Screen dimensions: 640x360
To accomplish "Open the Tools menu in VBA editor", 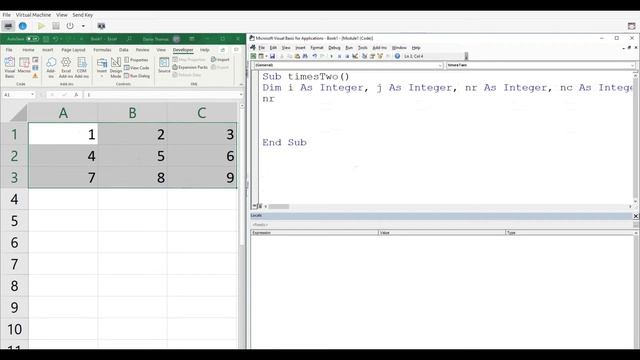I will pos(362,48).
